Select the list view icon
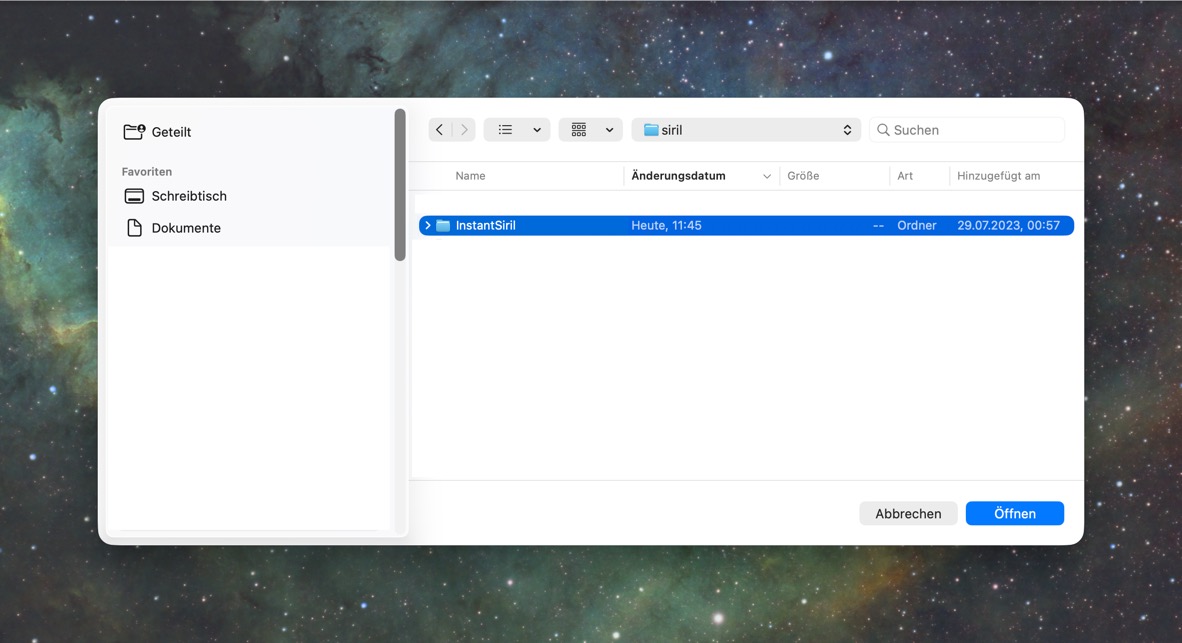 click(505, 130)
